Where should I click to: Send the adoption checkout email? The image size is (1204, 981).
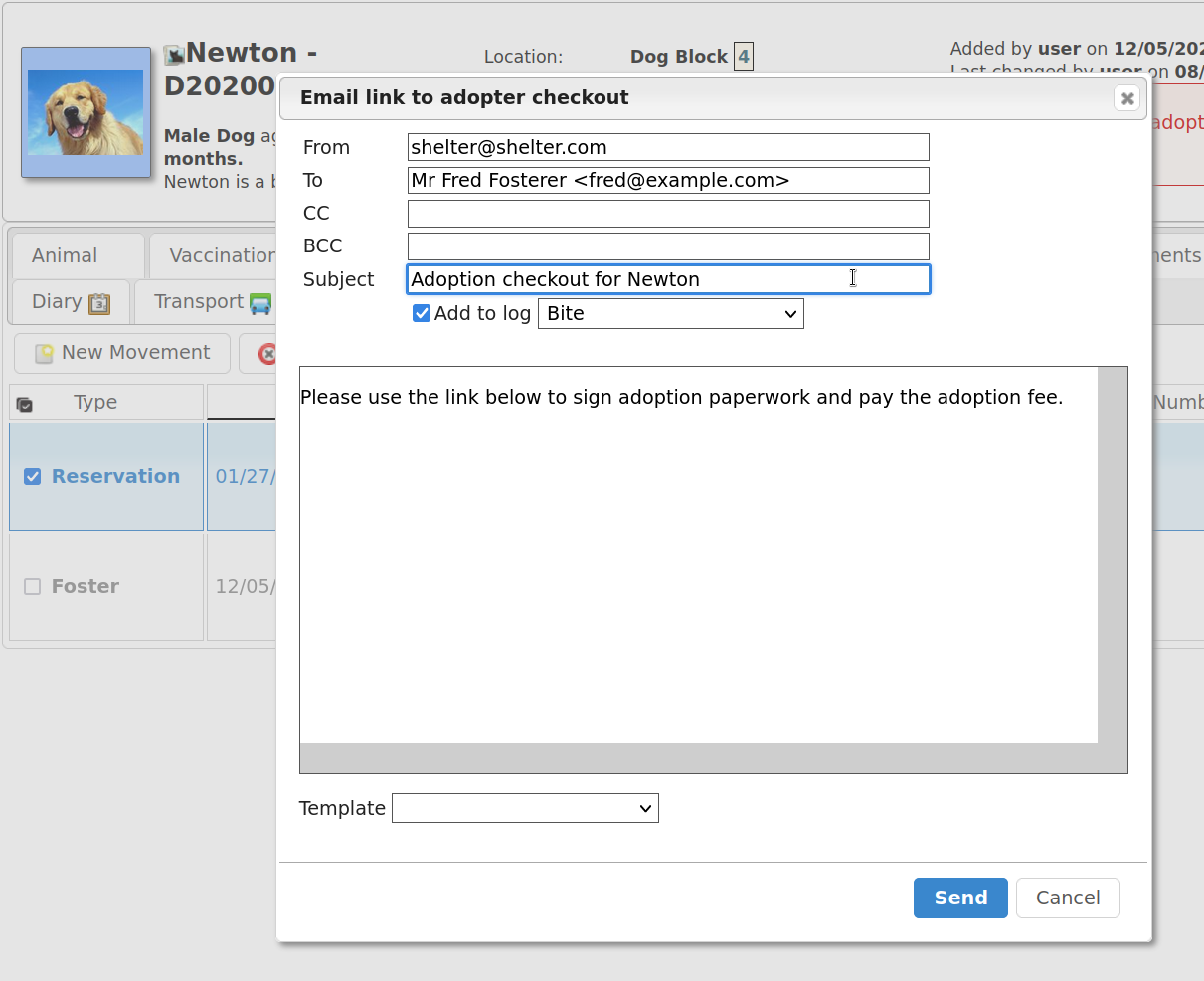960,898
